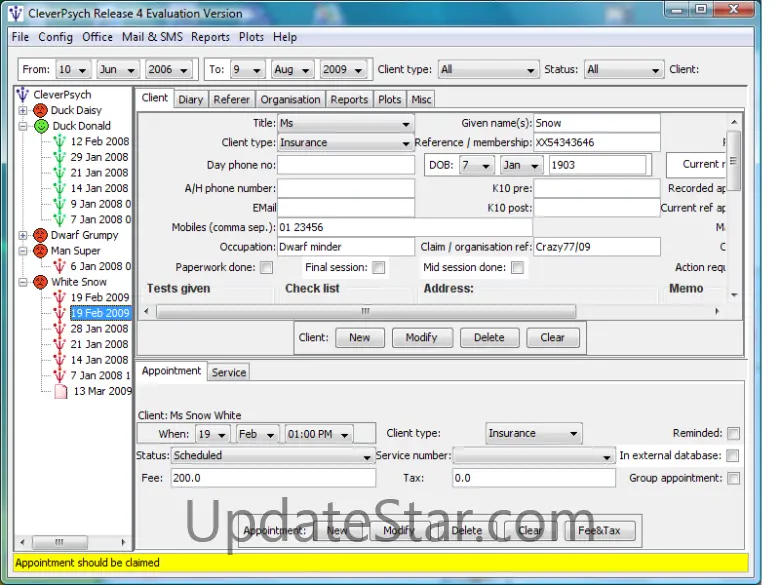Open the appointment Status dropdown showing Scheduled

270,456
